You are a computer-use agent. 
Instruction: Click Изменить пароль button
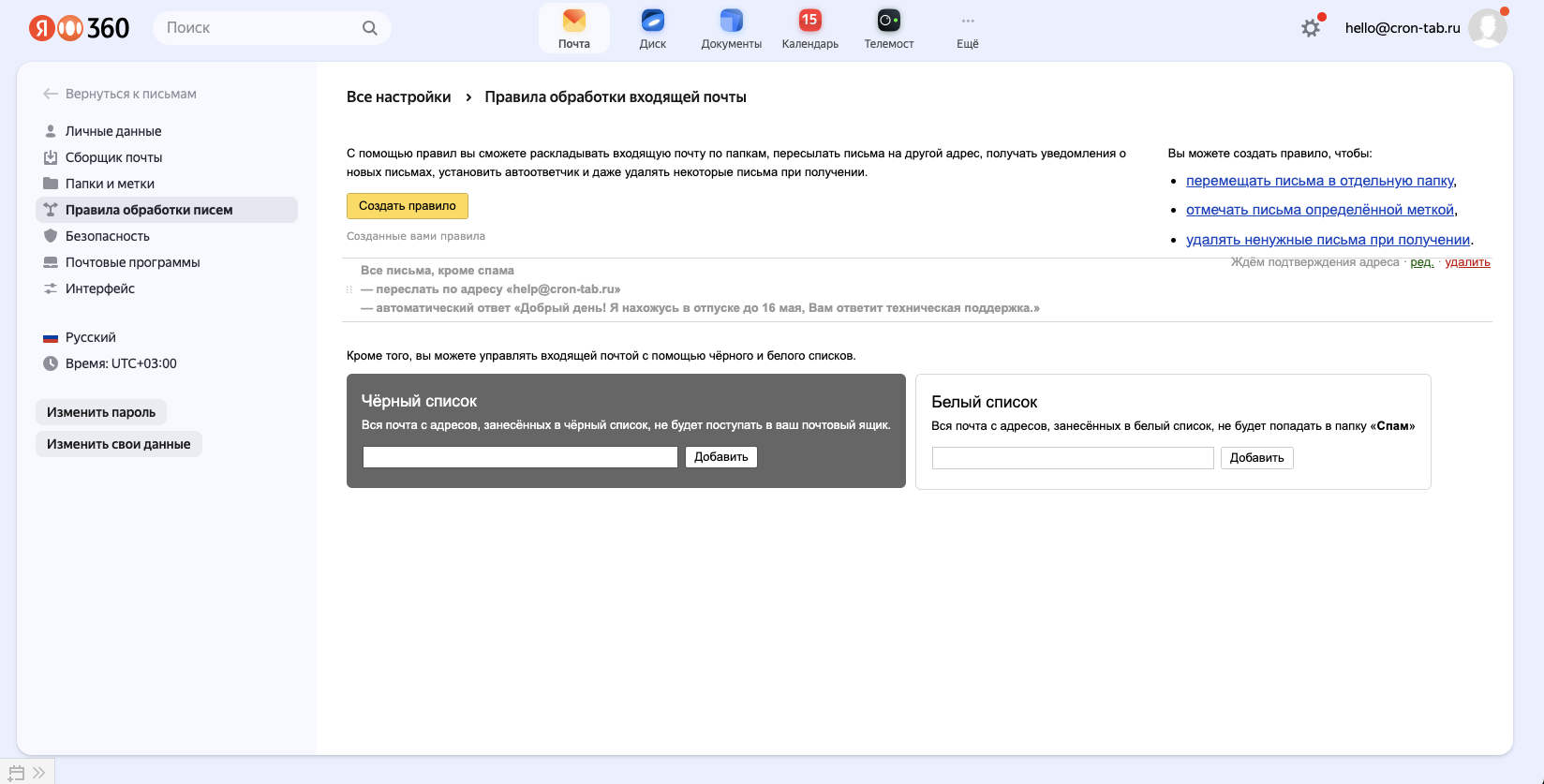(101, 412)
